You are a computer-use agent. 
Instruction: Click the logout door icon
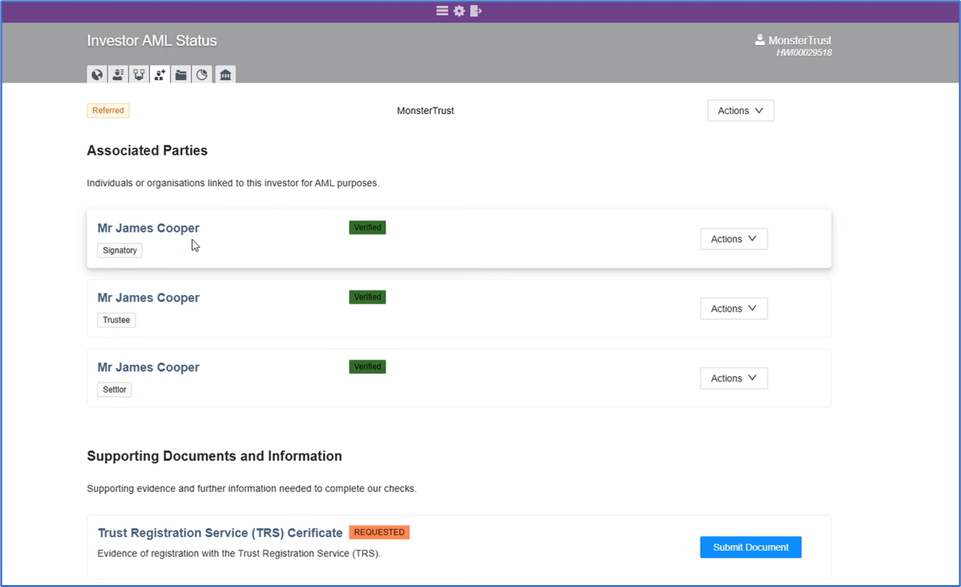[x=476, y=10]
